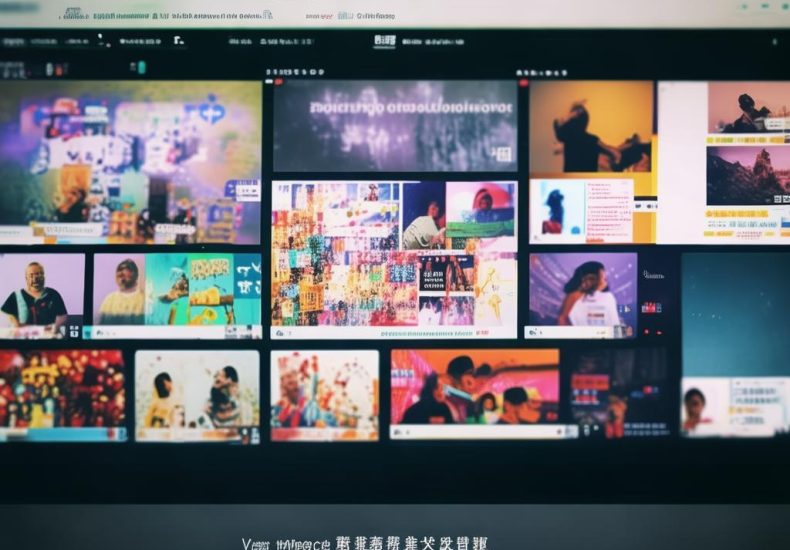The height and width of the screenshot is (550, 790).
Task: Open the large purple-green collage thumbnail
Action: pos(130,162)
